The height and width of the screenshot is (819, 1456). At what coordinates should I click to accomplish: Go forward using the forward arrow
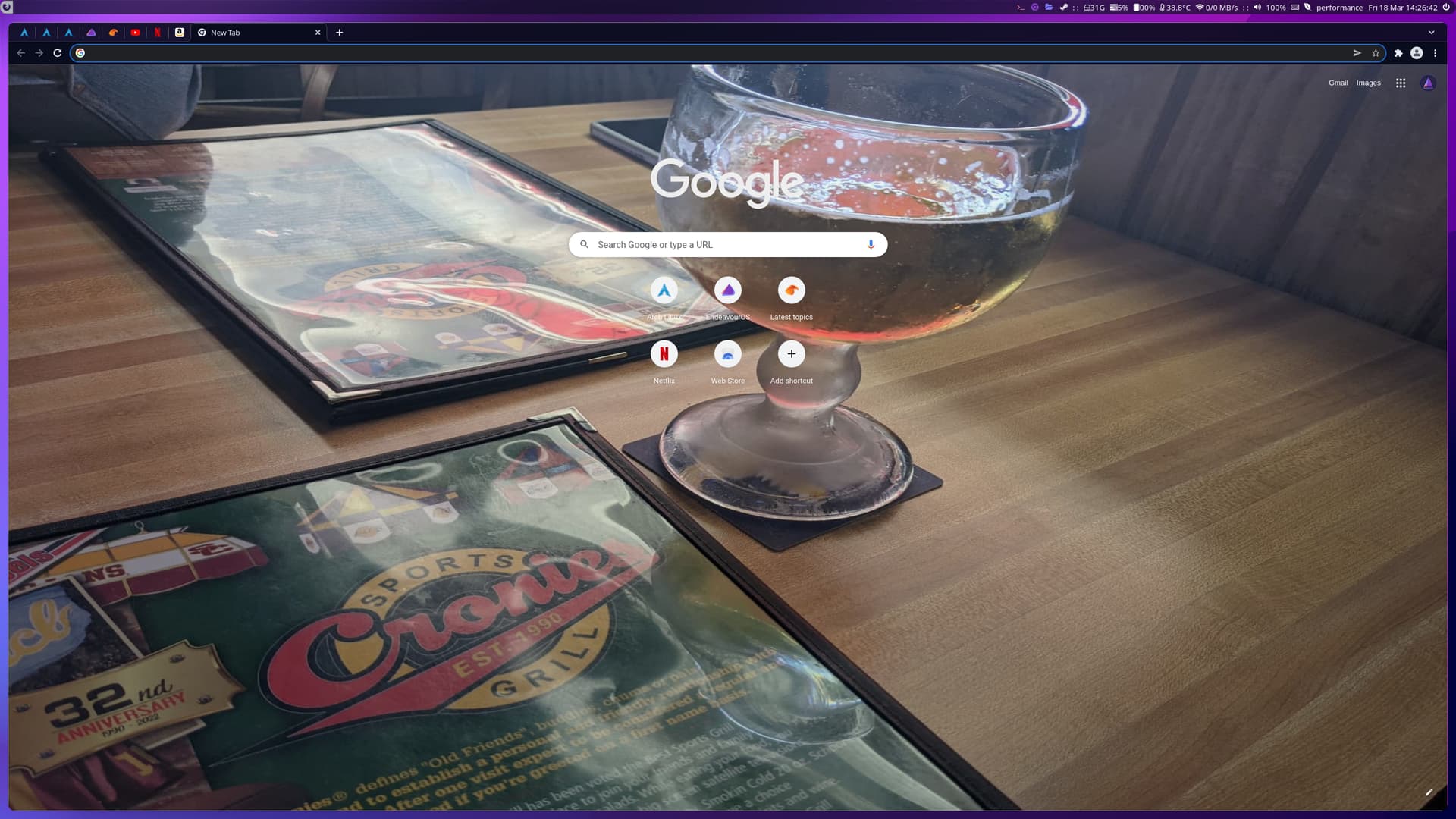pos(39,53)
